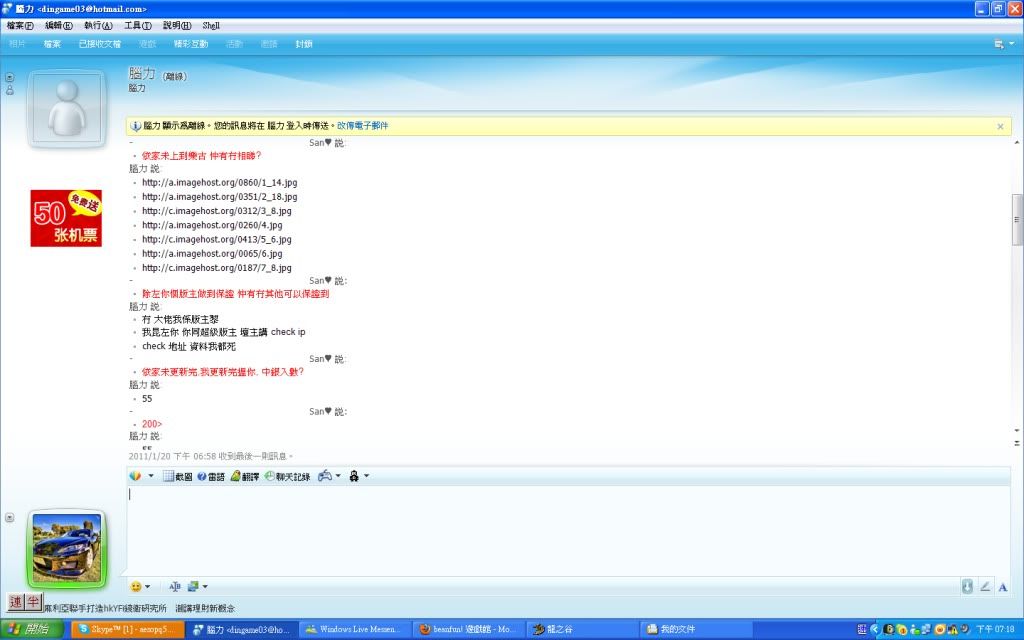Open 聊天記錄 chat history
Viewport: 1024px width, 640px height.
(x=287, y=476)
